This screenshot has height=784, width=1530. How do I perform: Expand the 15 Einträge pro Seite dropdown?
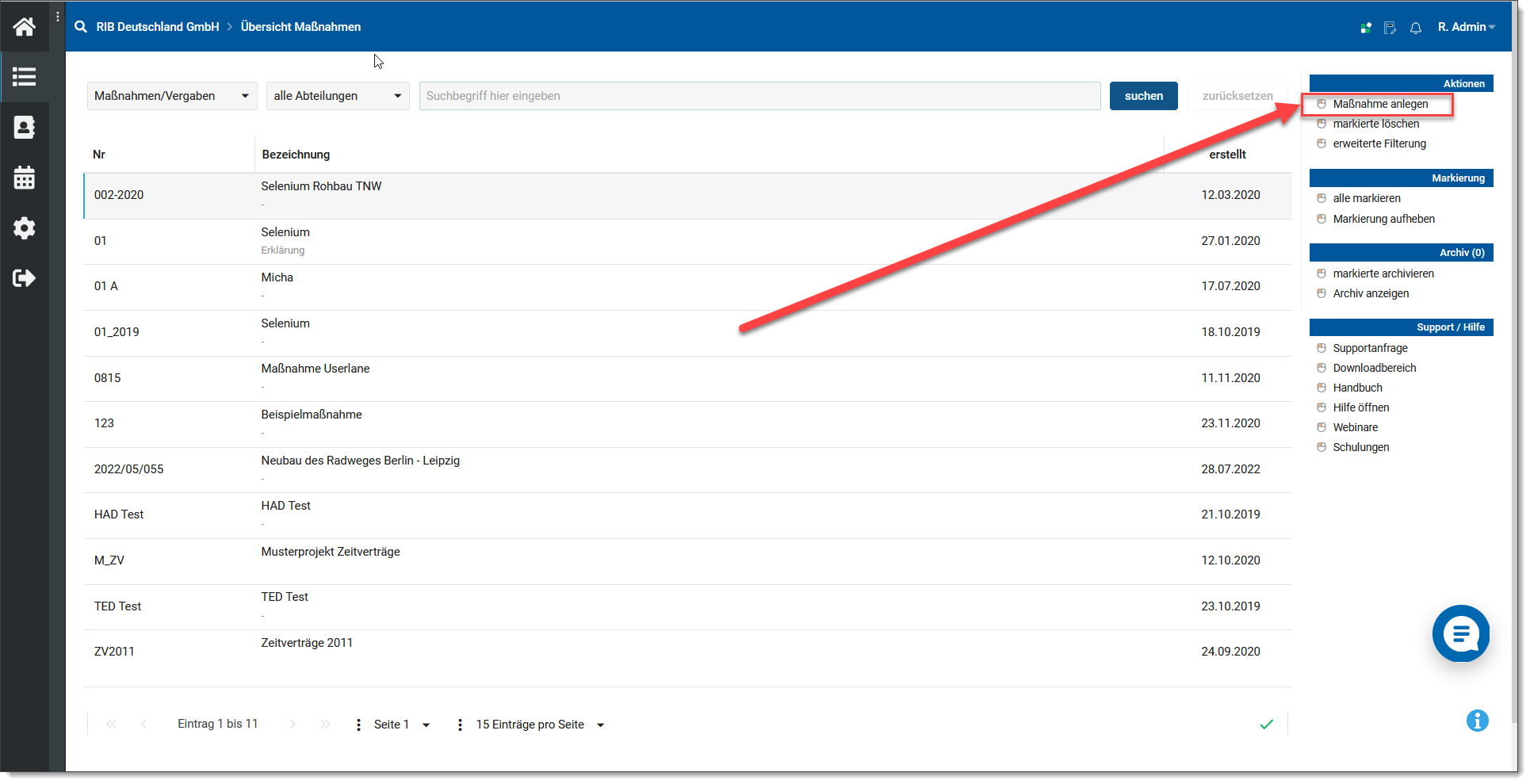(539, 725)
